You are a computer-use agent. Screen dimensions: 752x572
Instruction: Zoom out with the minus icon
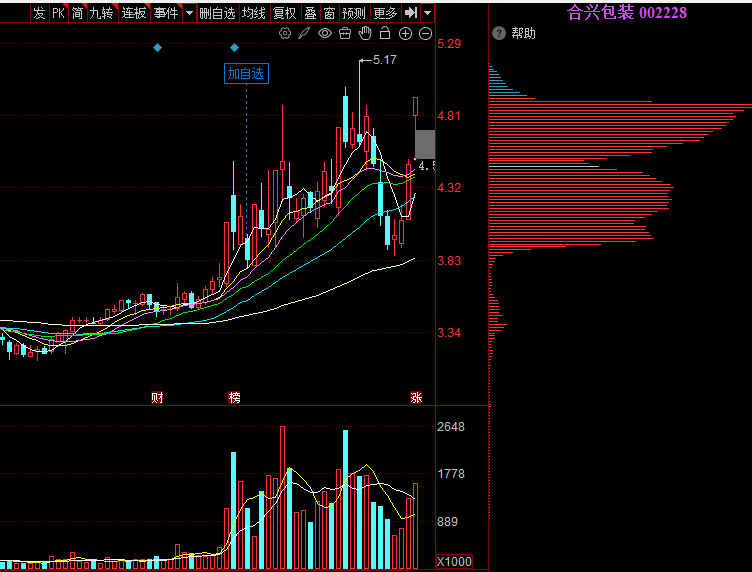click(x=425, y=34)
